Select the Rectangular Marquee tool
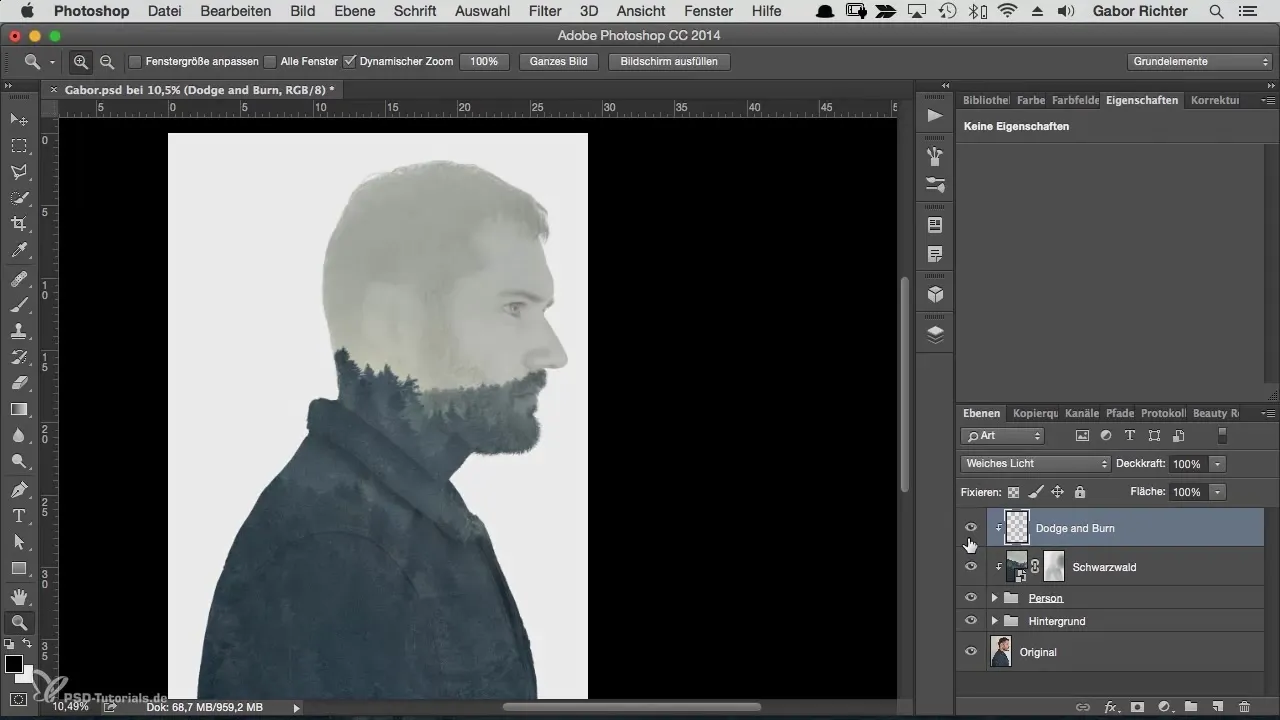This screenshot has height=720, width=1280. [19, 146]
